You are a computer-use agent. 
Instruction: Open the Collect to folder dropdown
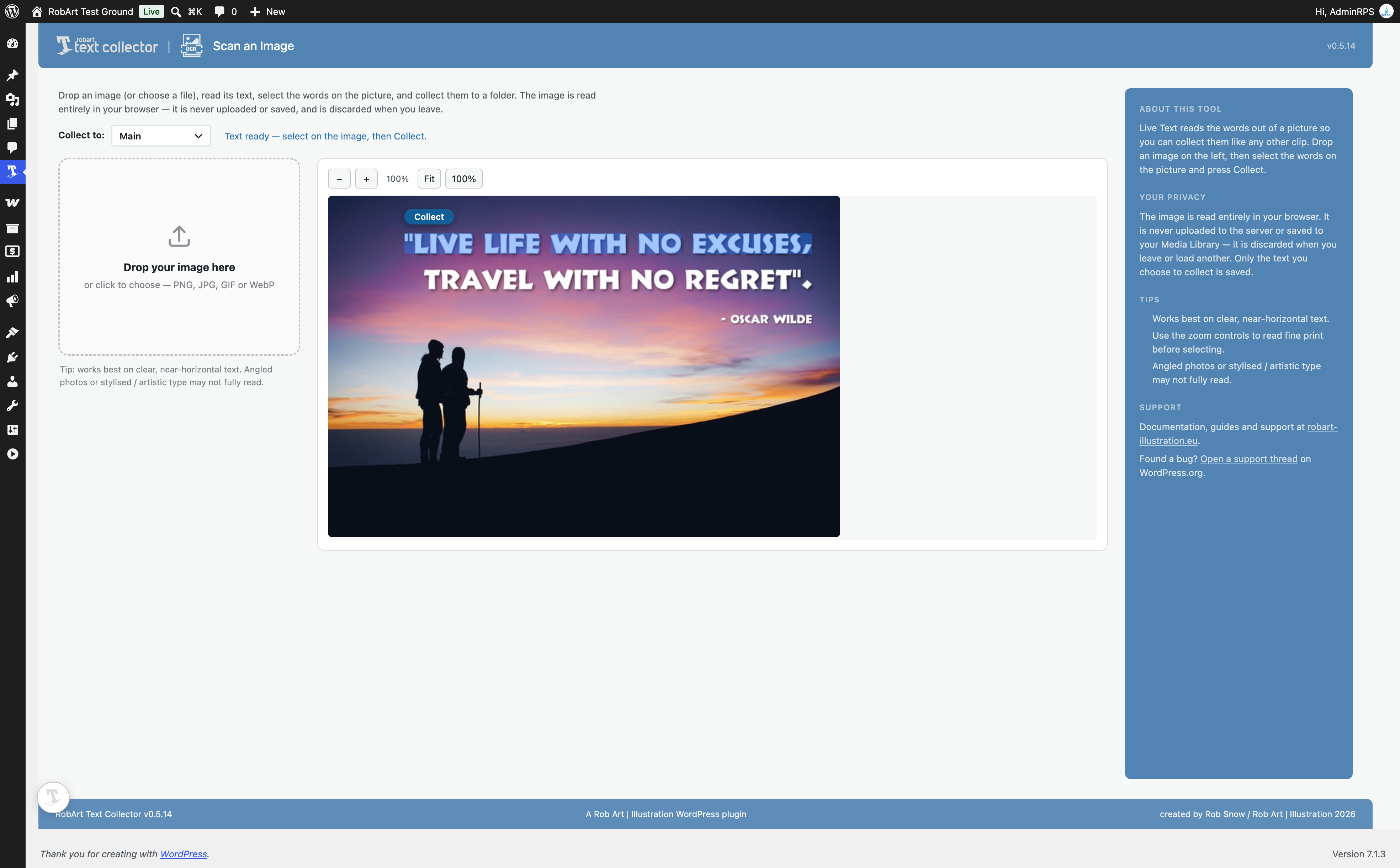[x=161, y=136]
